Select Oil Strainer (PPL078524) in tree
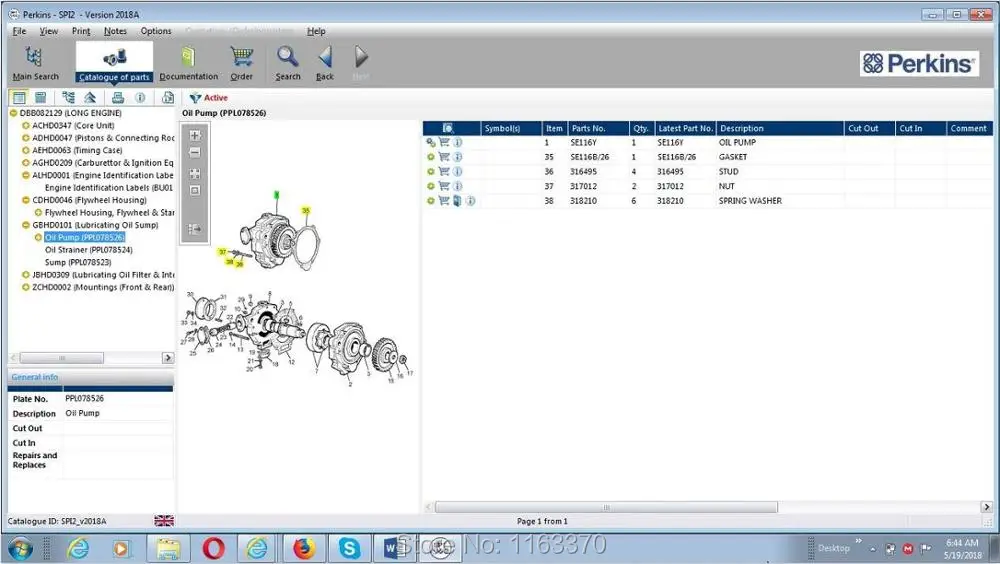The width and height of the screenshot is (1000, 564). tap(89, 250)
